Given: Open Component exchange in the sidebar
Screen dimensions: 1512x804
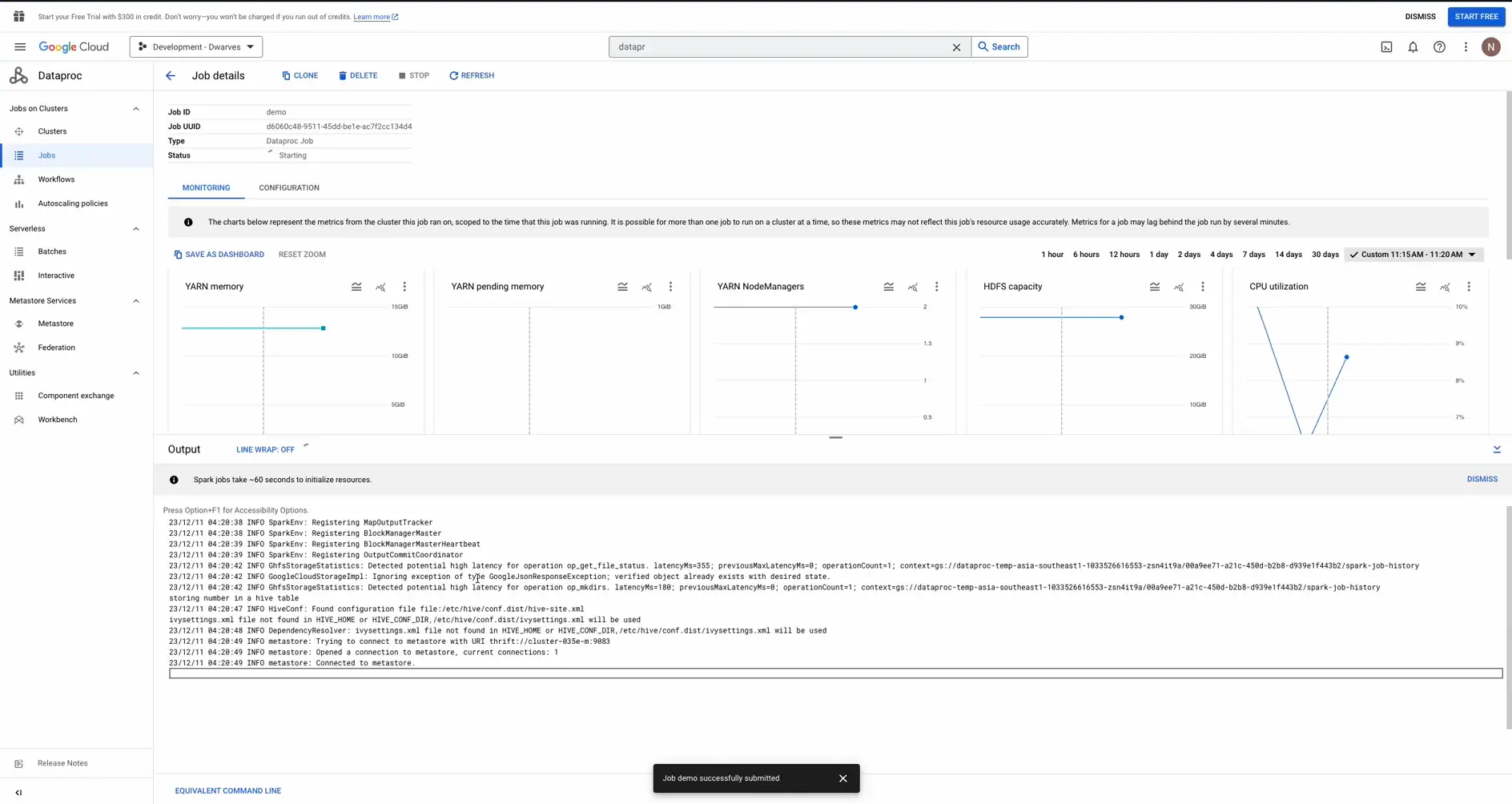Looking at the screenshot, I should pyautogui.click(x=76, y=396).
